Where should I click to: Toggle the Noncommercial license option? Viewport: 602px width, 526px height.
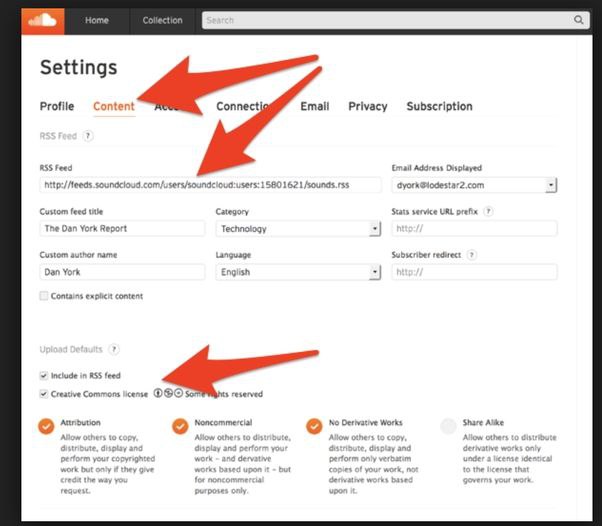tap(180, 426)
